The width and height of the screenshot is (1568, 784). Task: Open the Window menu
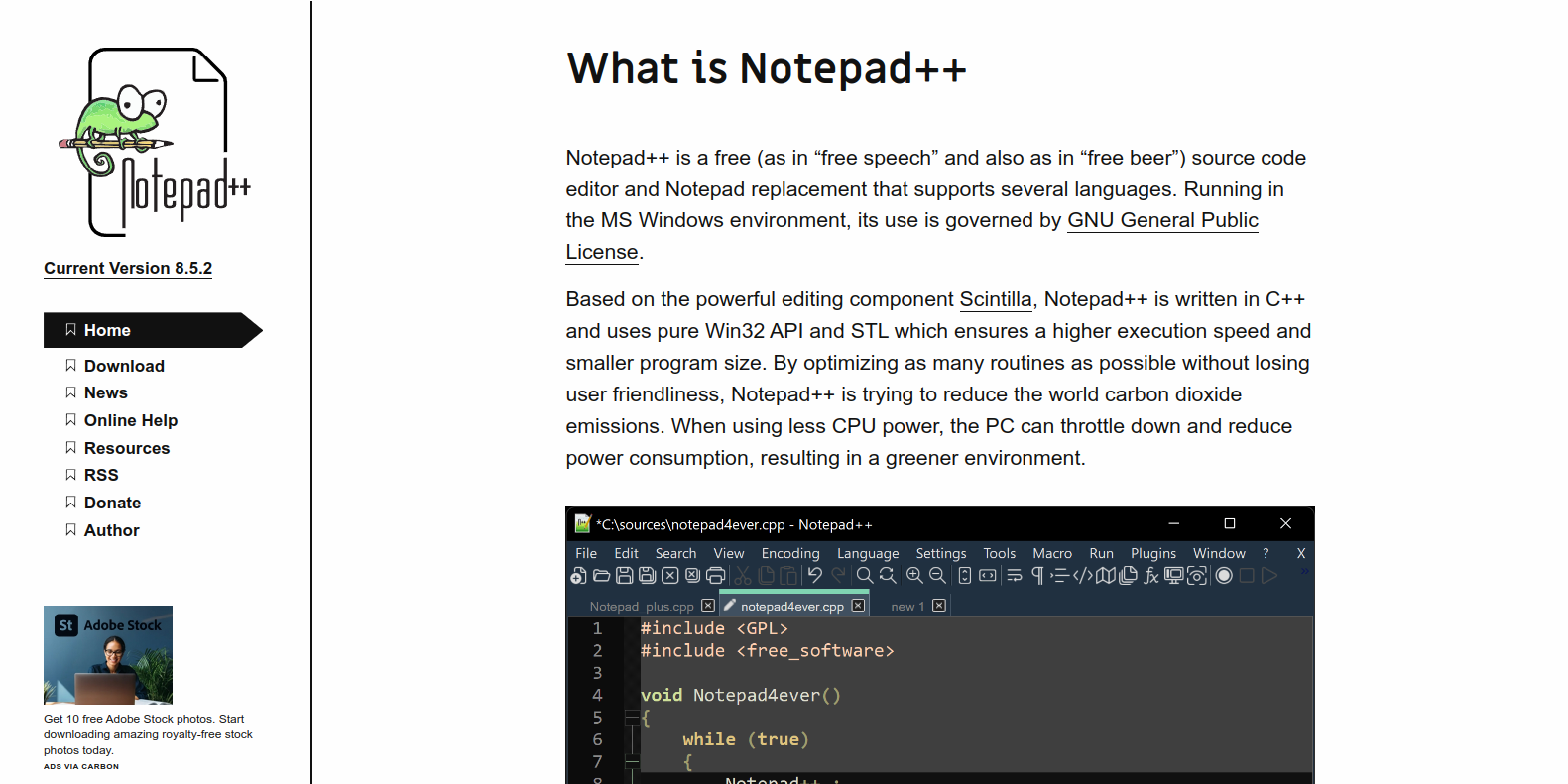tap(1219, 553)
